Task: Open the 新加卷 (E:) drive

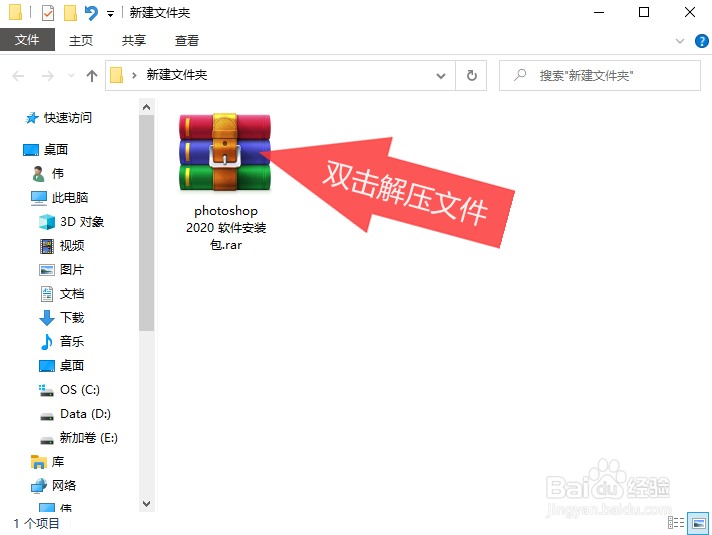Action: pyautogui.click(x=89, y=438)
